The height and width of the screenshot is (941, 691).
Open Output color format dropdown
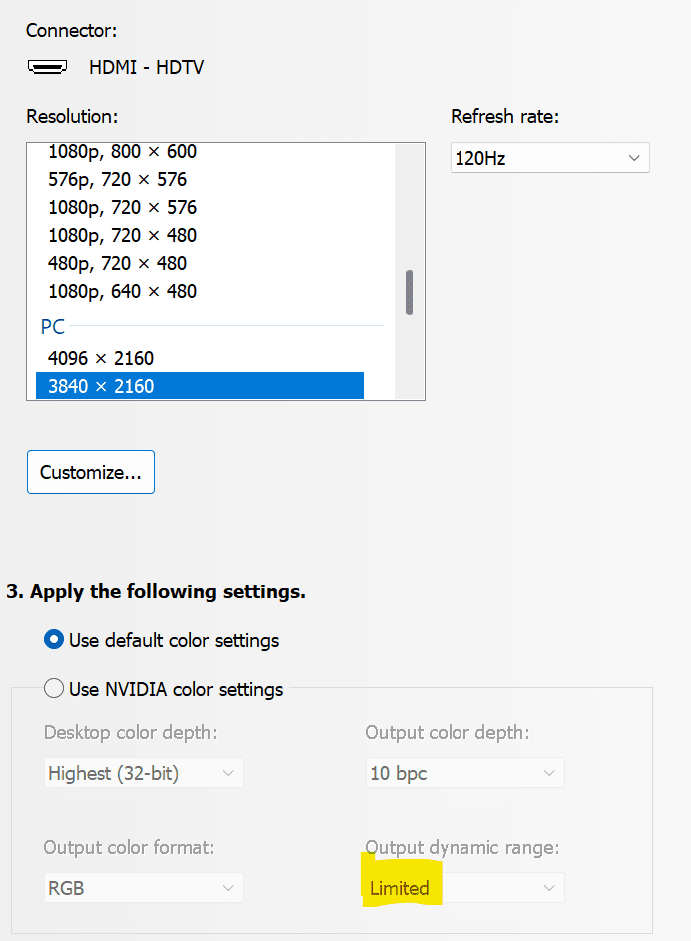pyautogui.click(x=144, y=888)
